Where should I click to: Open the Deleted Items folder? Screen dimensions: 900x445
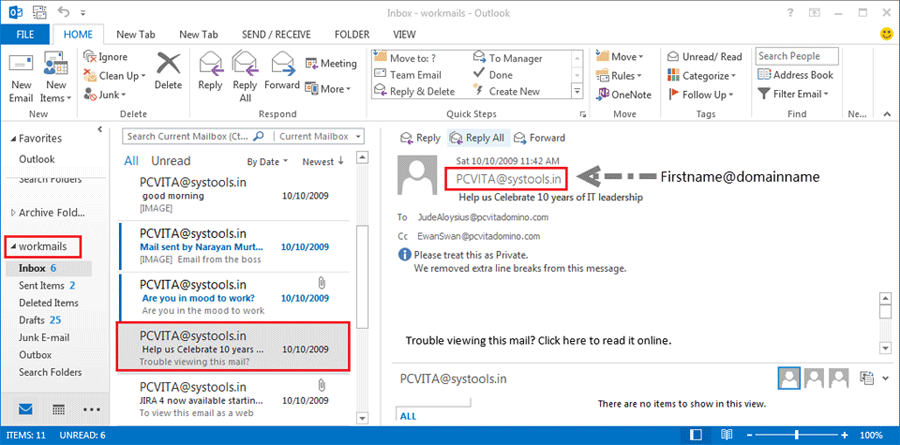coord(48,303)
